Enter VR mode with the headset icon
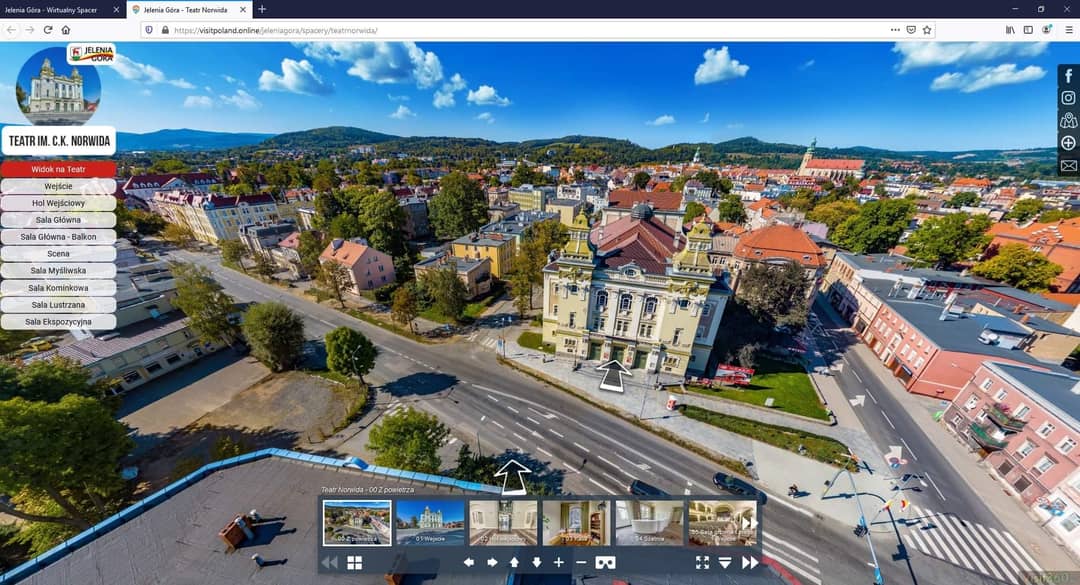 point(605,562)
